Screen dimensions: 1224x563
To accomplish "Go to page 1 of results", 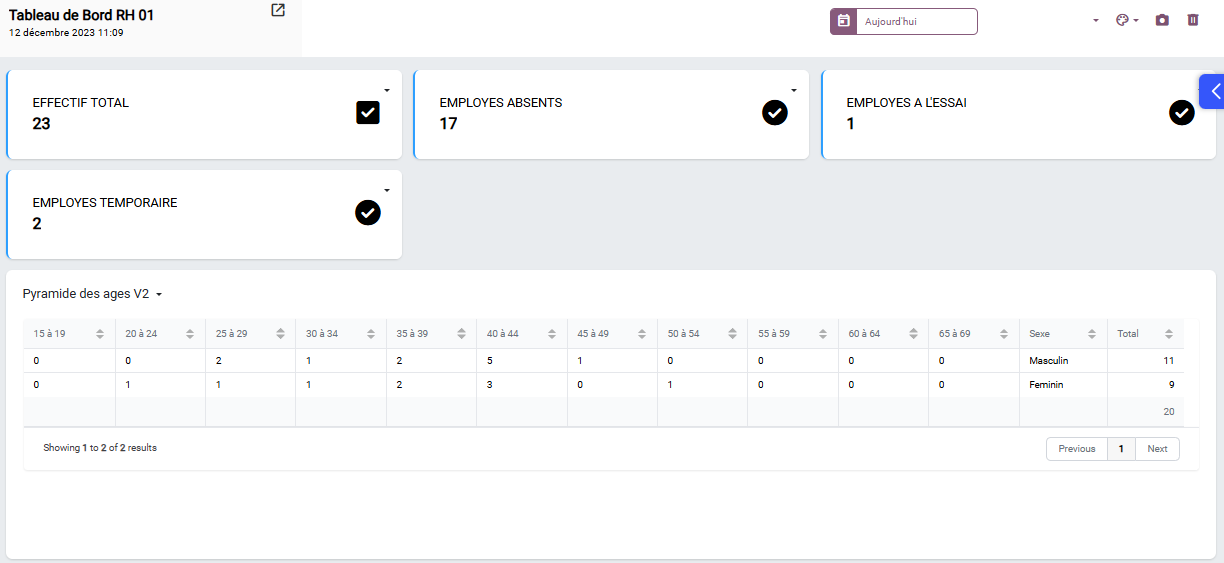I will [x=1121, y=449].
